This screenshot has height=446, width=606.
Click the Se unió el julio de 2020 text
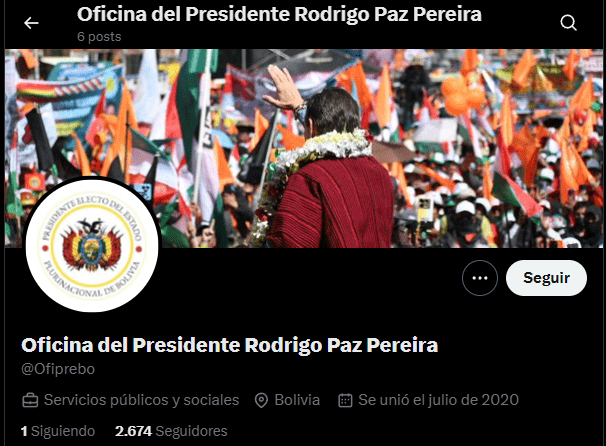click(438, 400)
